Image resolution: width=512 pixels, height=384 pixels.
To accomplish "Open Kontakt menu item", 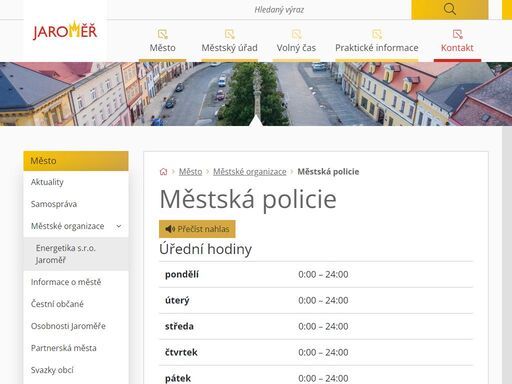I will (457, 48).
